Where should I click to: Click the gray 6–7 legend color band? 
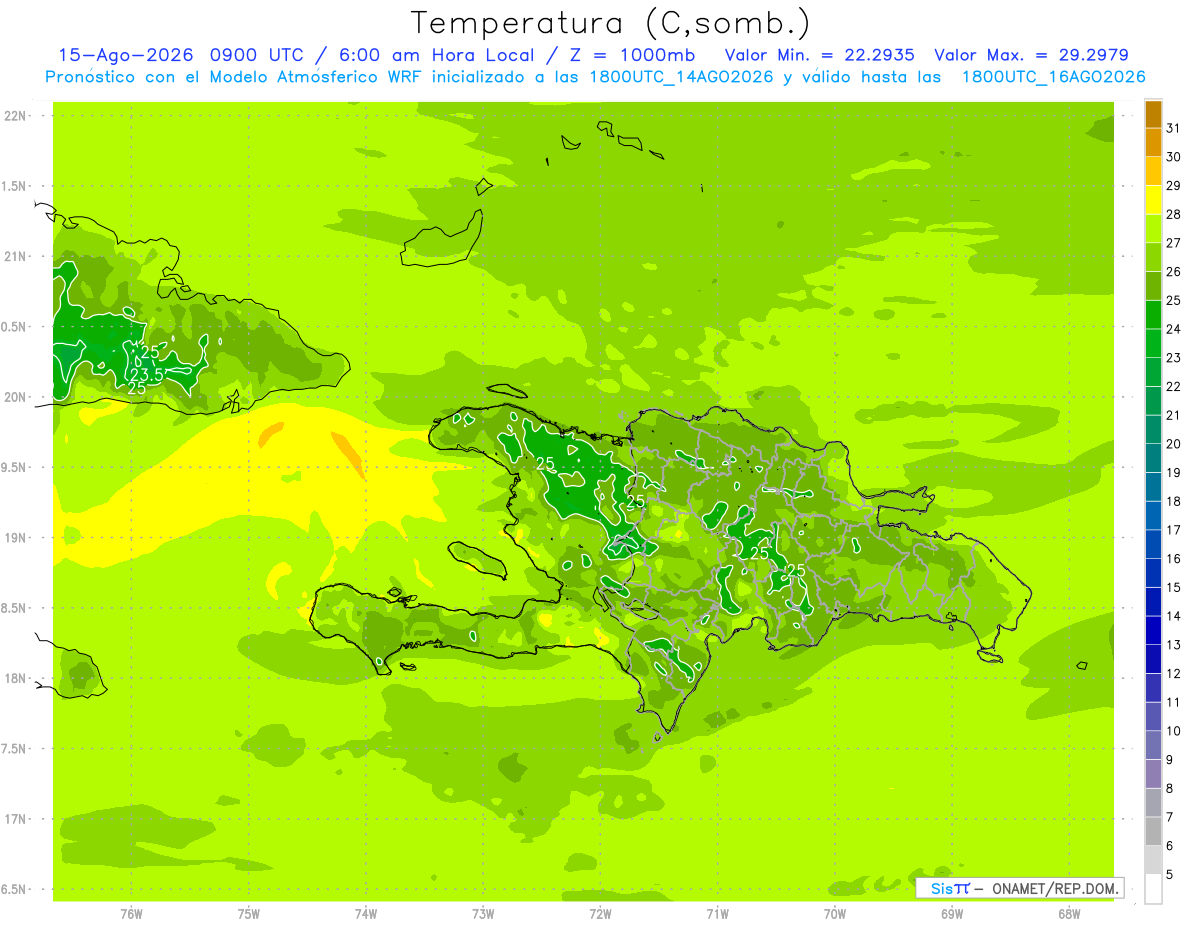point(1153,831)
